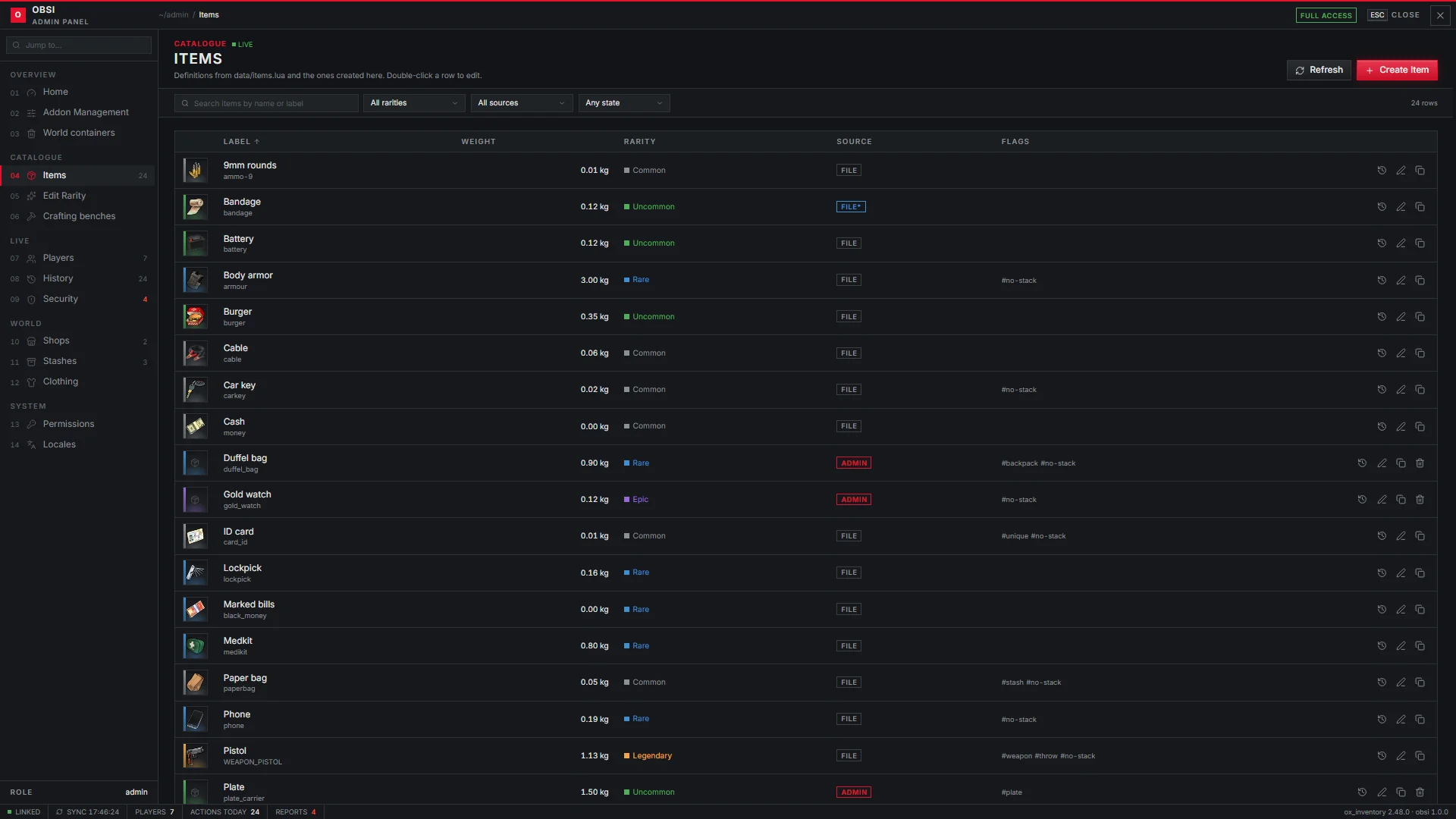Delete the Duffel bag item
The height and width of the screenshot is (819, 1456).
click(1420, 463)
